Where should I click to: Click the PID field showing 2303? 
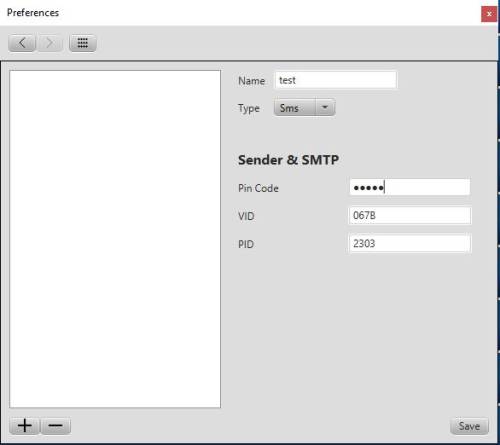tap(410, 244)
